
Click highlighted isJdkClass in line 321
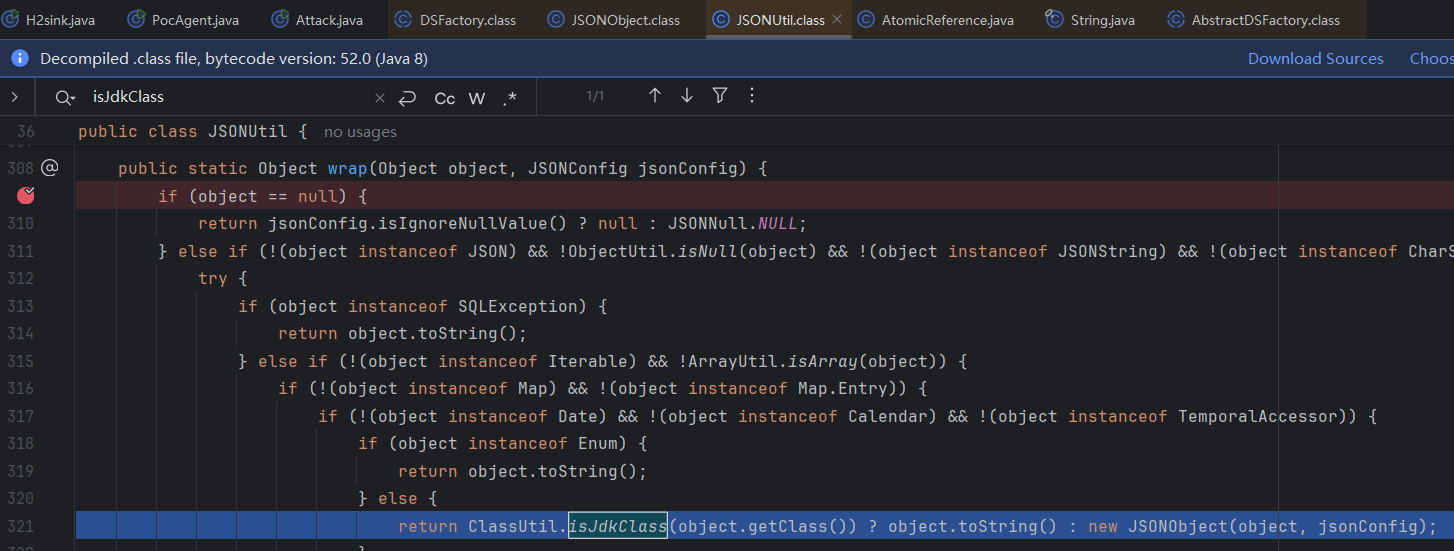tap(617, 526)
